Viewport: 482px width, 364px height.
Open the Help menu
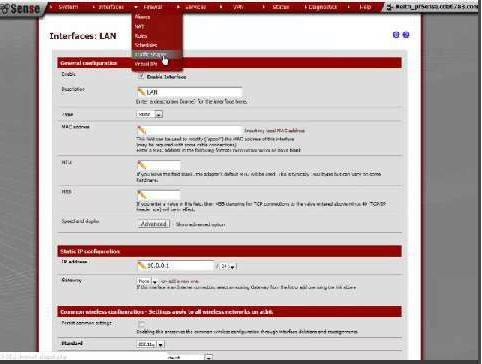[x=365, y=7]
